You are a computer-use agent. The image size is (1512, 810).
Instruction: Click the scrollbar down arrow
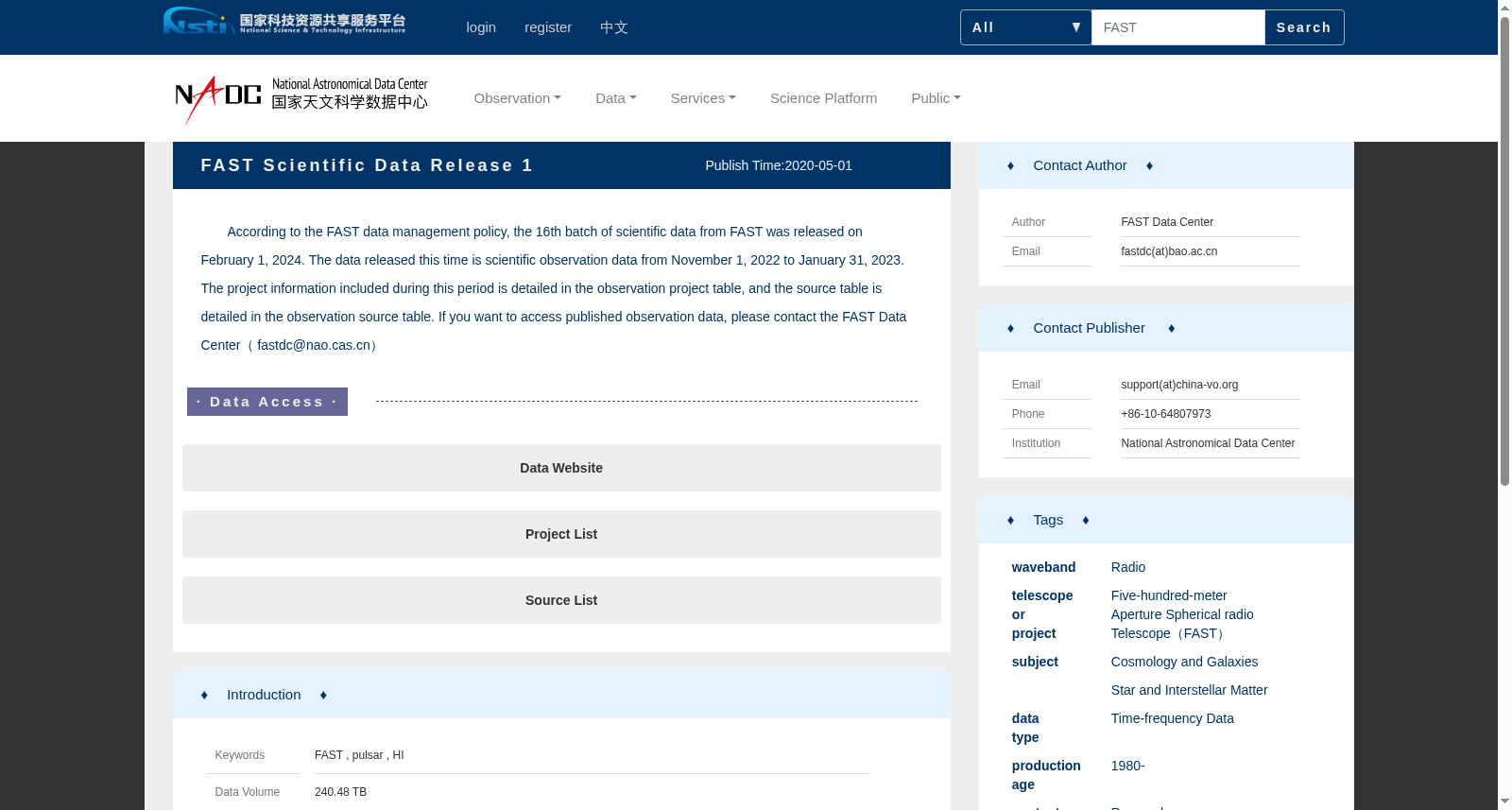(1504, 802)
